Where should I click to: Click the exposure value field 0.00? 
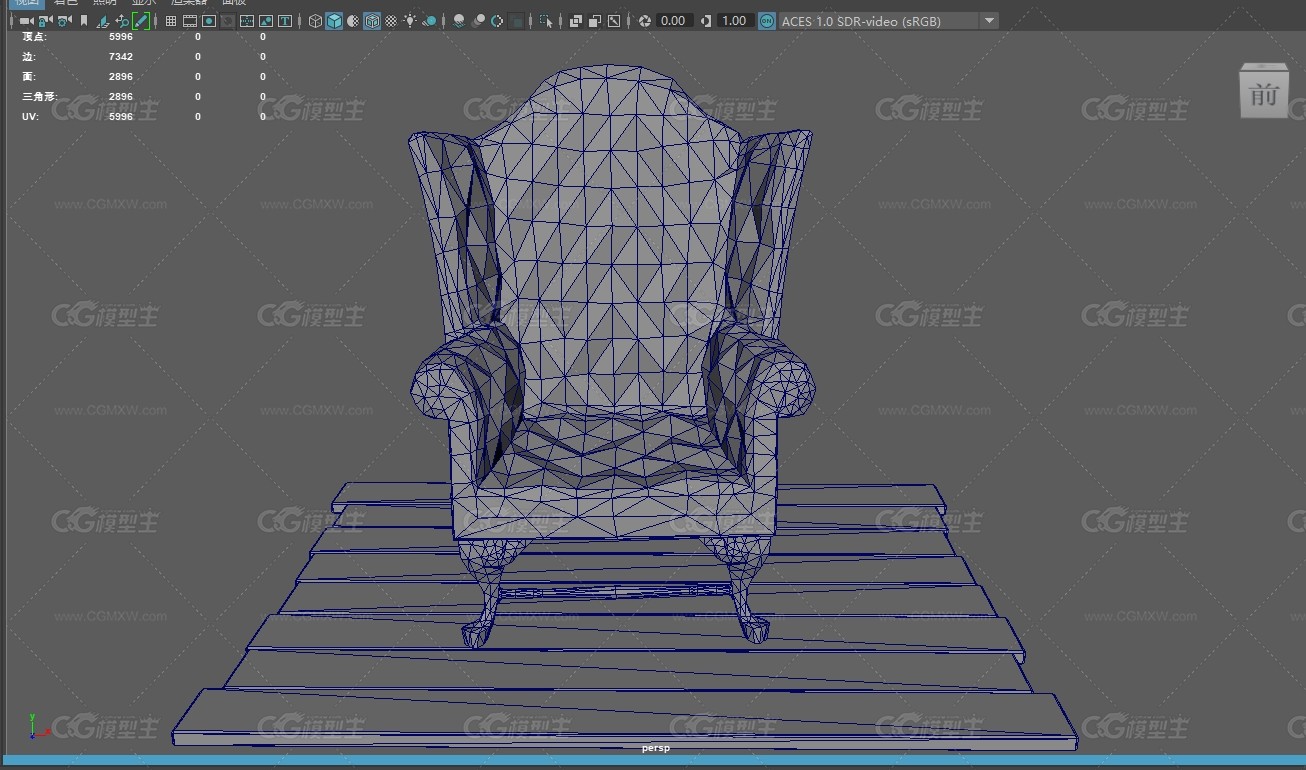coord(674,20)
